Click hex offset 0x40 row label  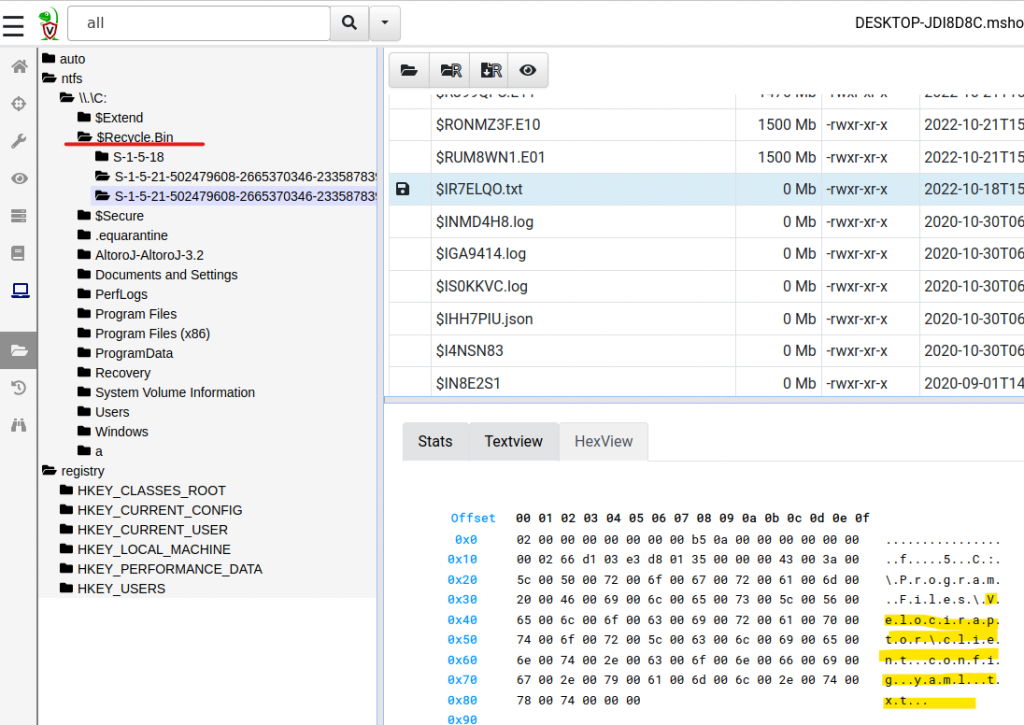point(462,620)
